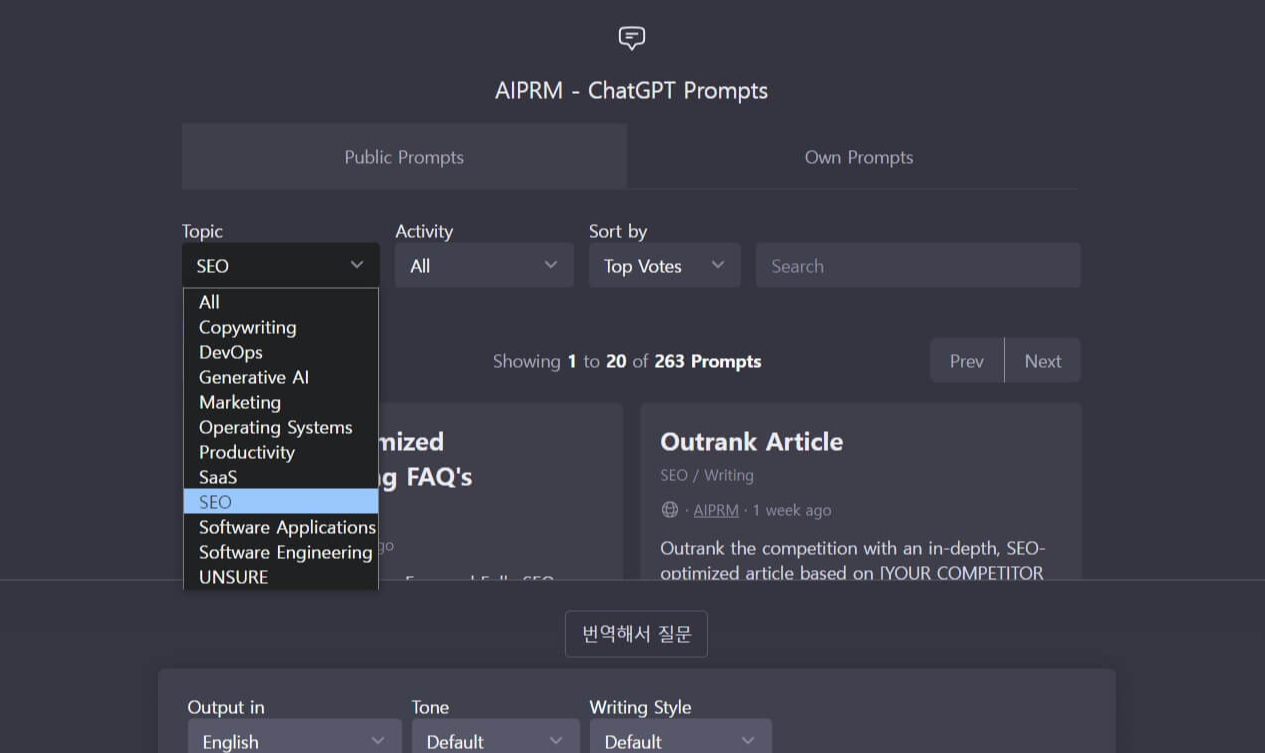This screenshot has height=753, width=1265.
Task: Choose All in the Topic list
Action: pos(281,302)
